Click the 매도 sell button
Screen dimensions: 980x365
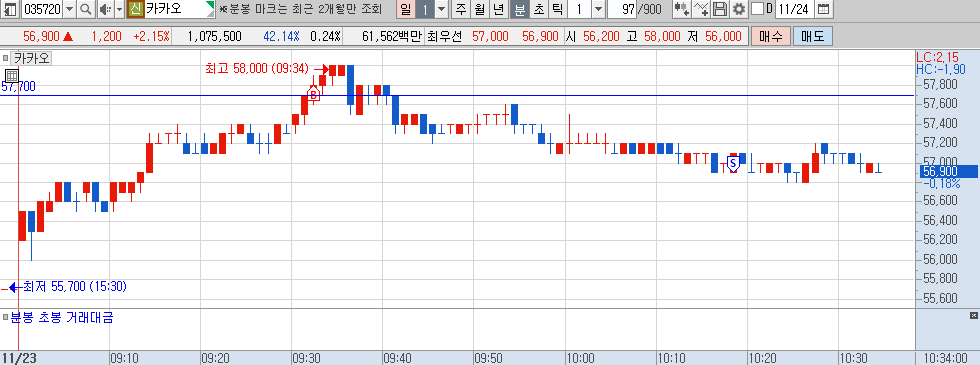[x=812, y=36]
